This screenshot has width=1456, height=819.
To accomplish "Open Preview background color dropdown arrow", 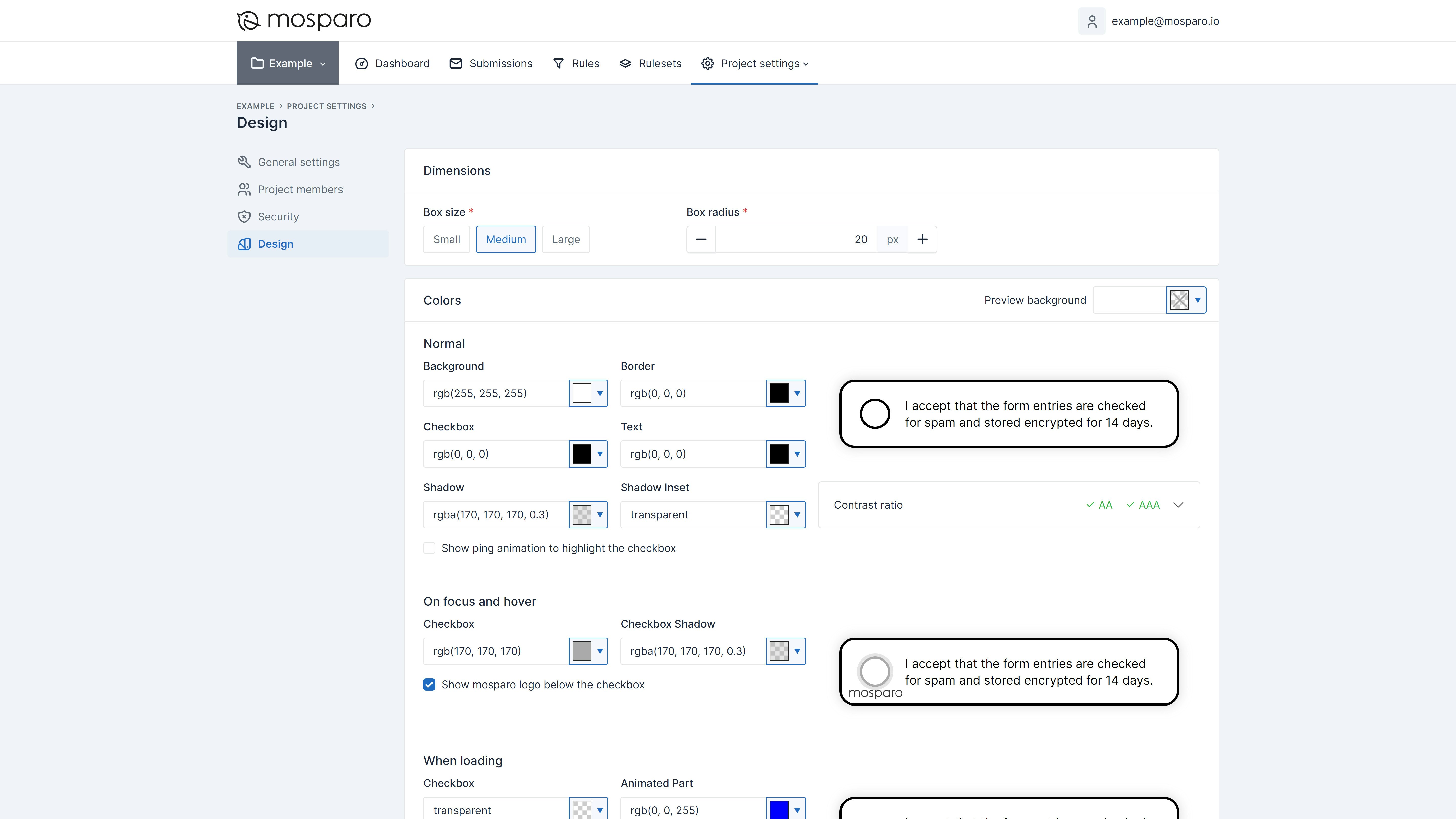I will (1198, 300).
